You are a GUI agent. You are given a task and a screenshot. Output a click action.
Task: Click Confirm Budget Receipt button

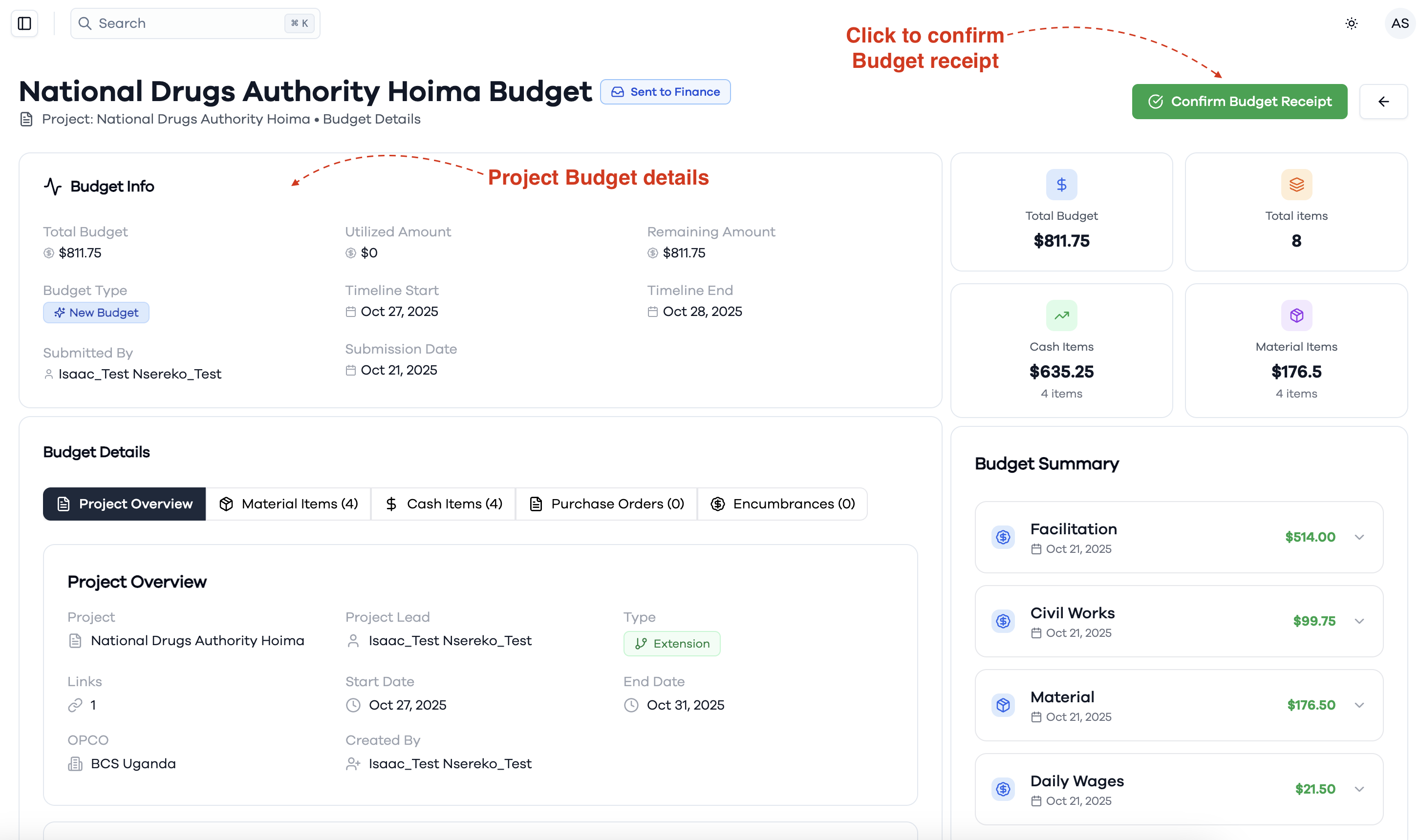click(x=1239, y=101)
